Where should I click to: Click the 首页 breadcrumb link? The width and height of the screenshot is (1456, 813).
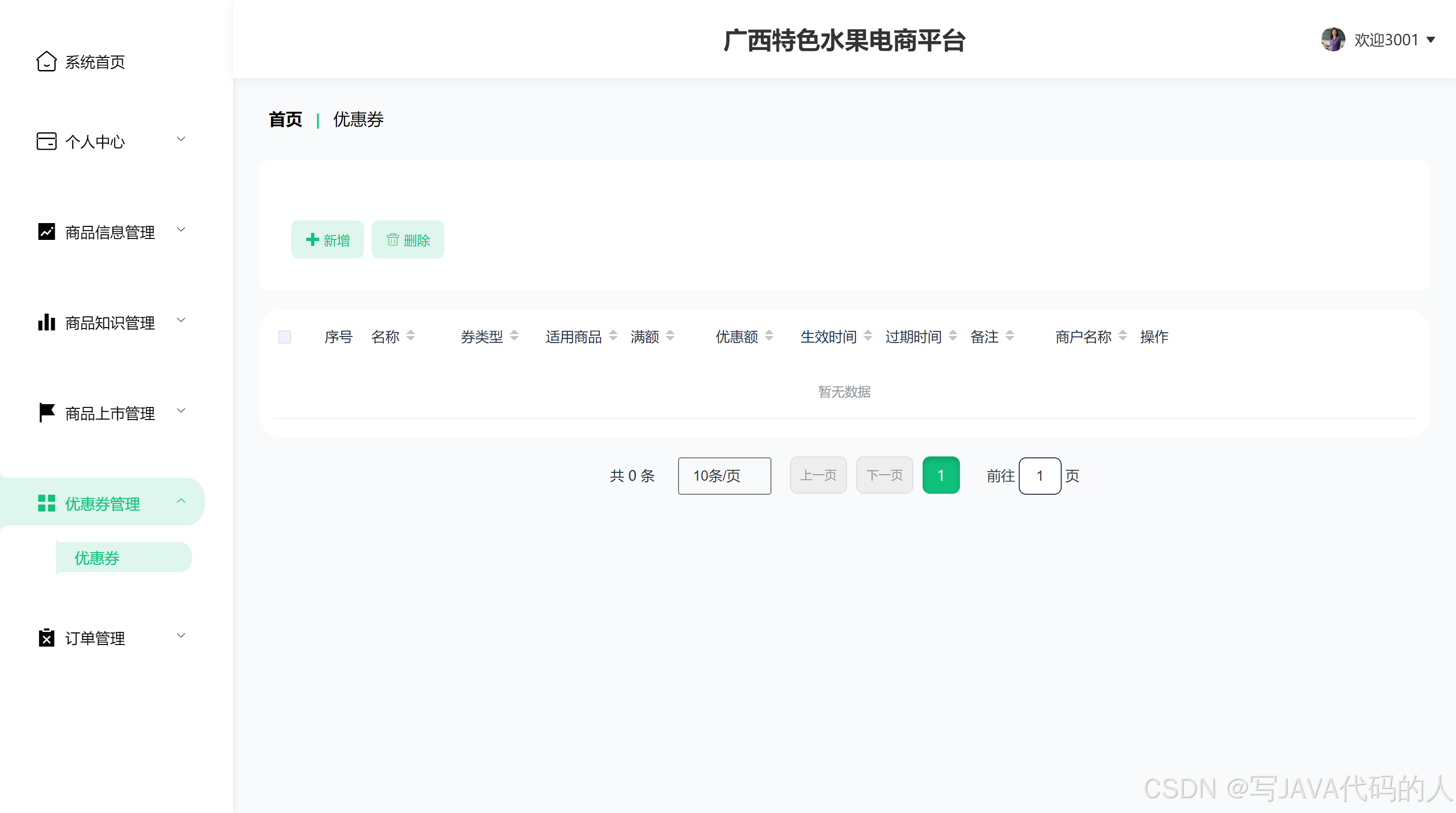tap(286, 119)
